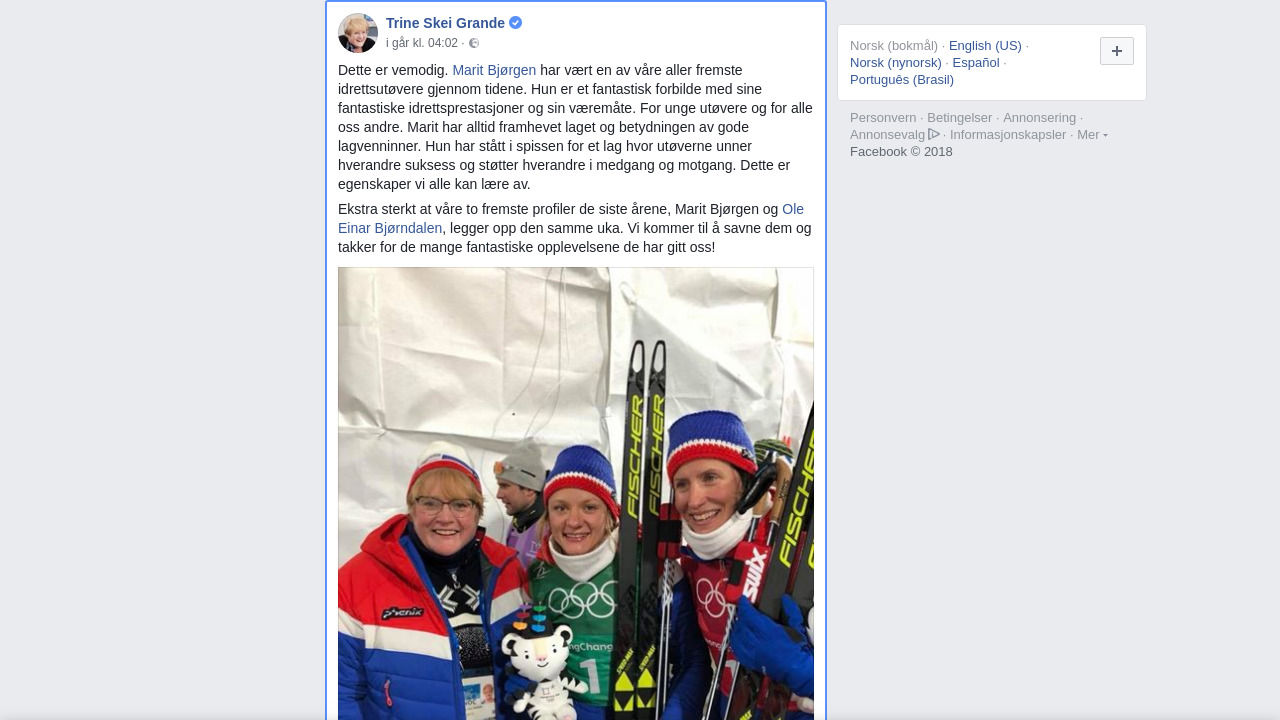The width and height of the screenshot is (1280, 720).
Task: Open Trine Skei Grande's profile picture
Action: coord(358,33)
